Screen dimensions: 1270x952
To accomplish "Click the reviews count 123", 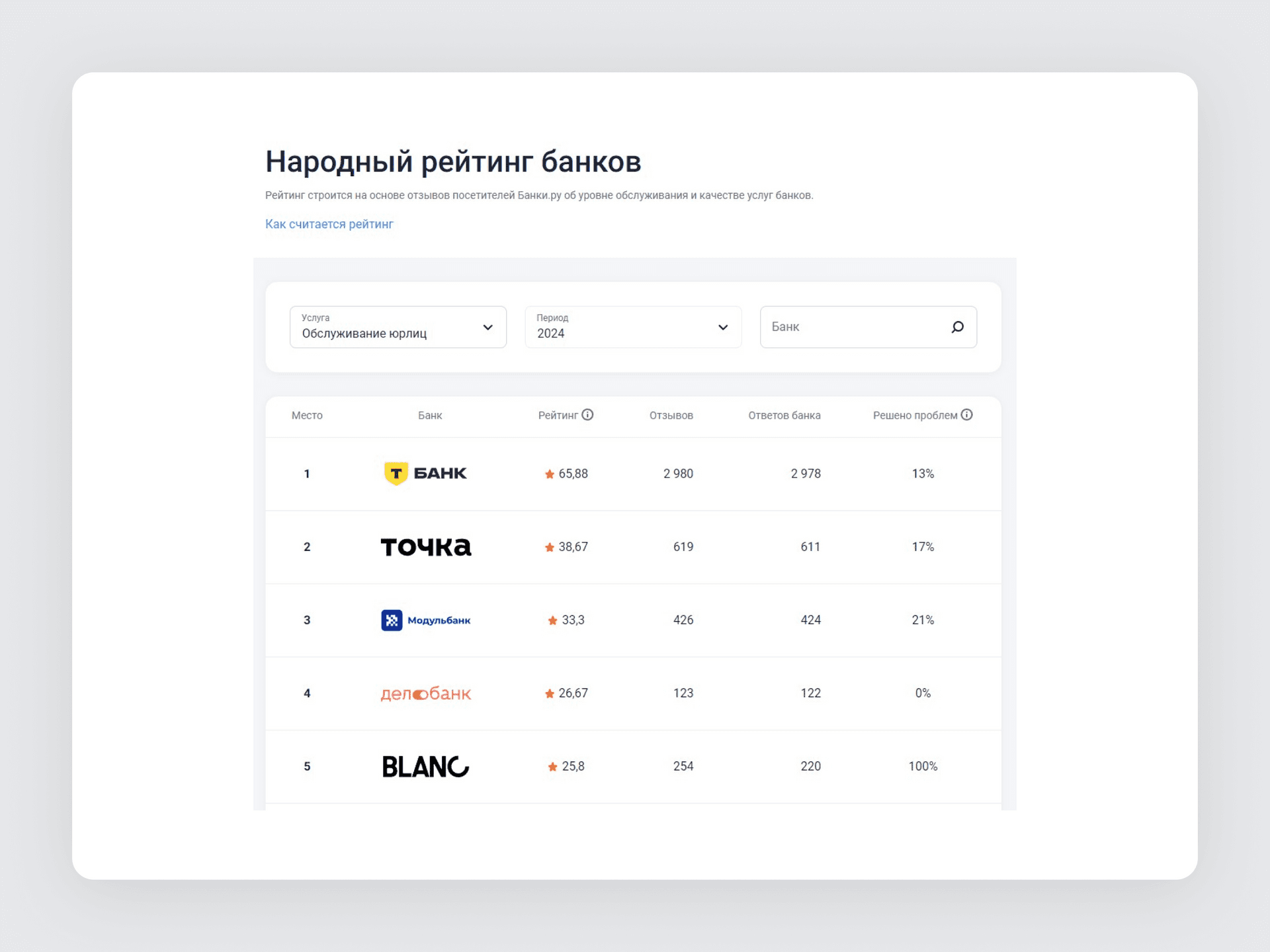I will pos(683,693).
